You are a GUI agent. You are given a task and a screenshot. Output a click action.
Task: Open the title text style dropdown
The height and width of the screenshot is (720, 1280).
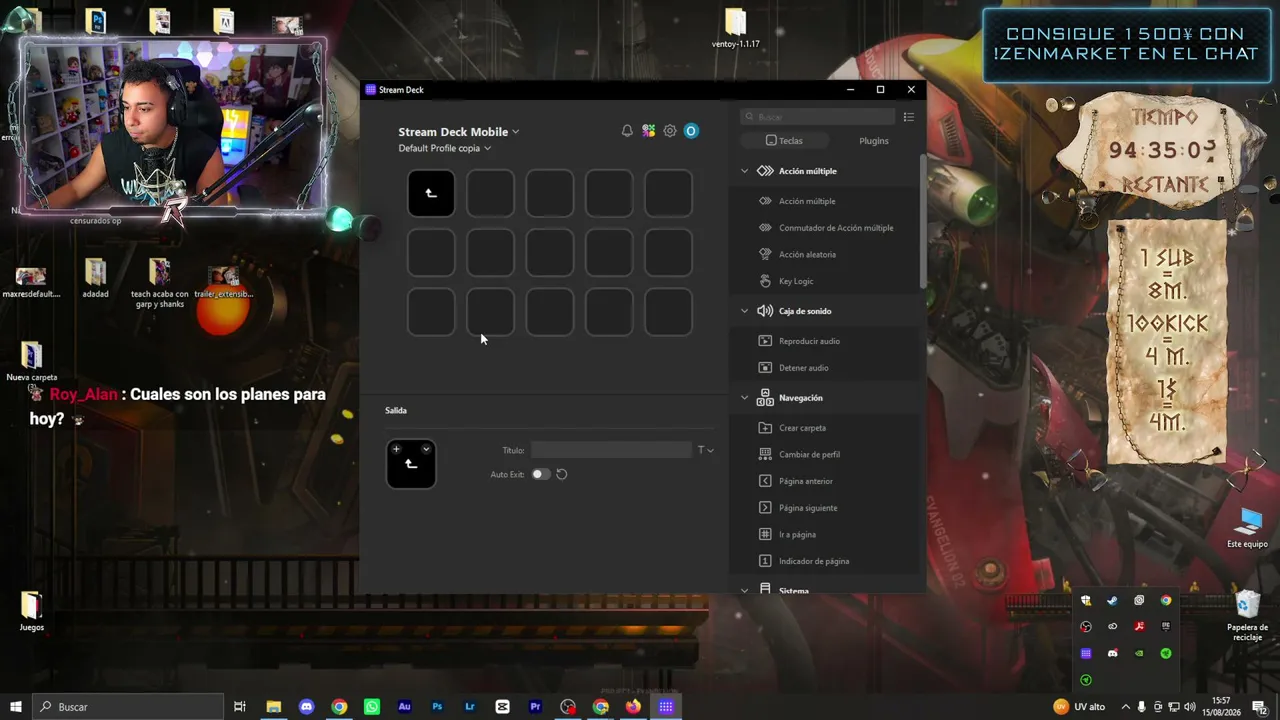click(x=705, y=450)
